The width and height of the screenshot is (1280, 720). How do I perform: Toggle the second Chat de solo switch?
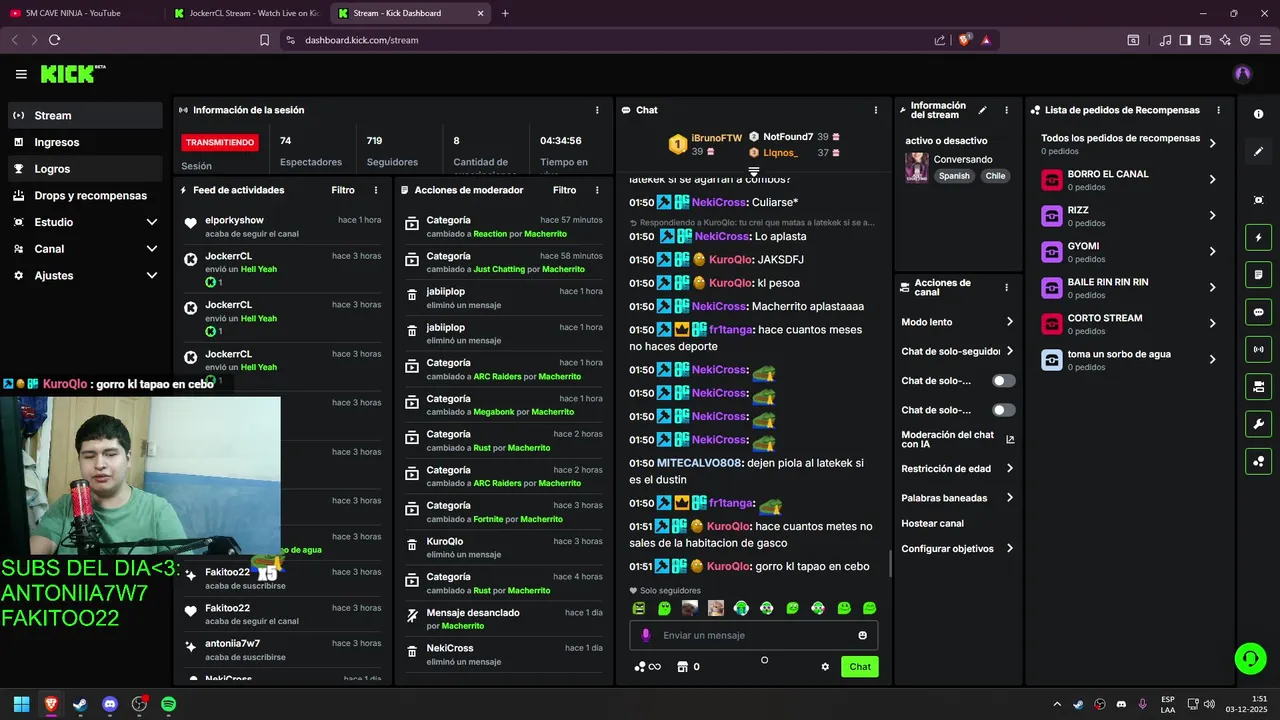1003,410
